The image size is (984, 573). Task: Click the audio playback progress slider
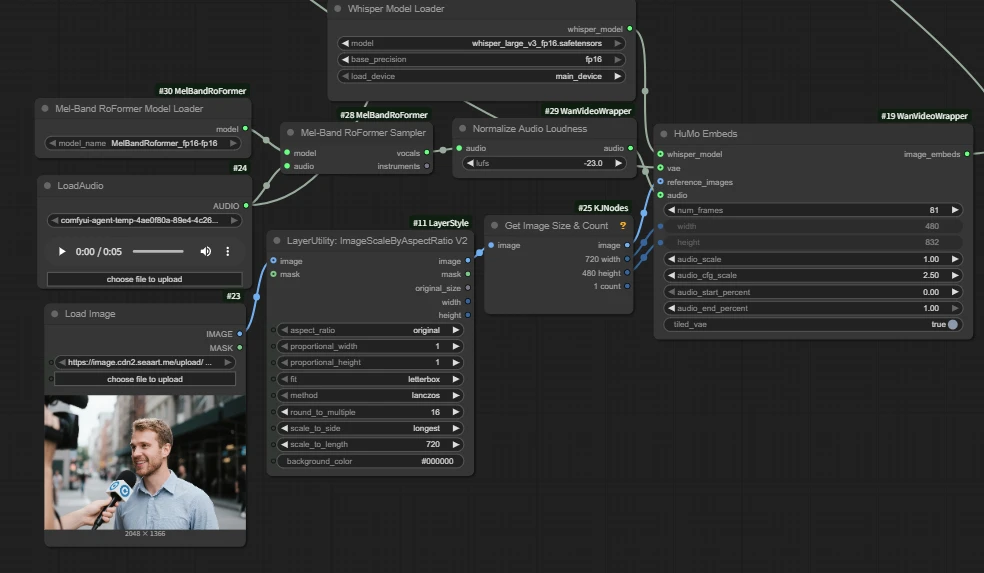(158, 252)
